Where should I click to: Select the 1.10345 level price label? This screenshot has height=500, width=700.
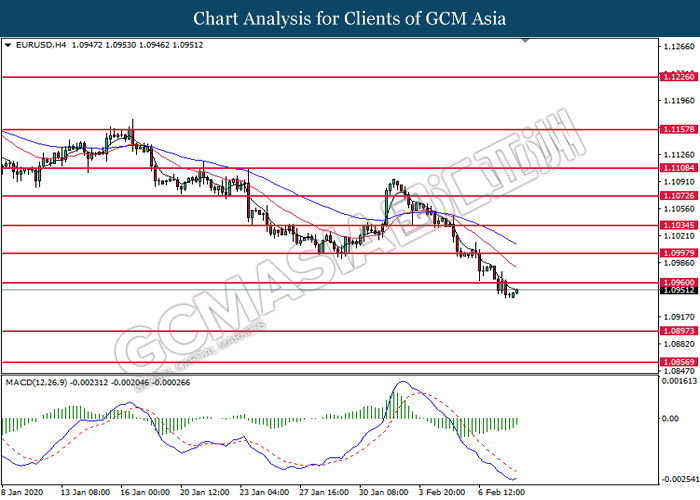pos(678,225)
